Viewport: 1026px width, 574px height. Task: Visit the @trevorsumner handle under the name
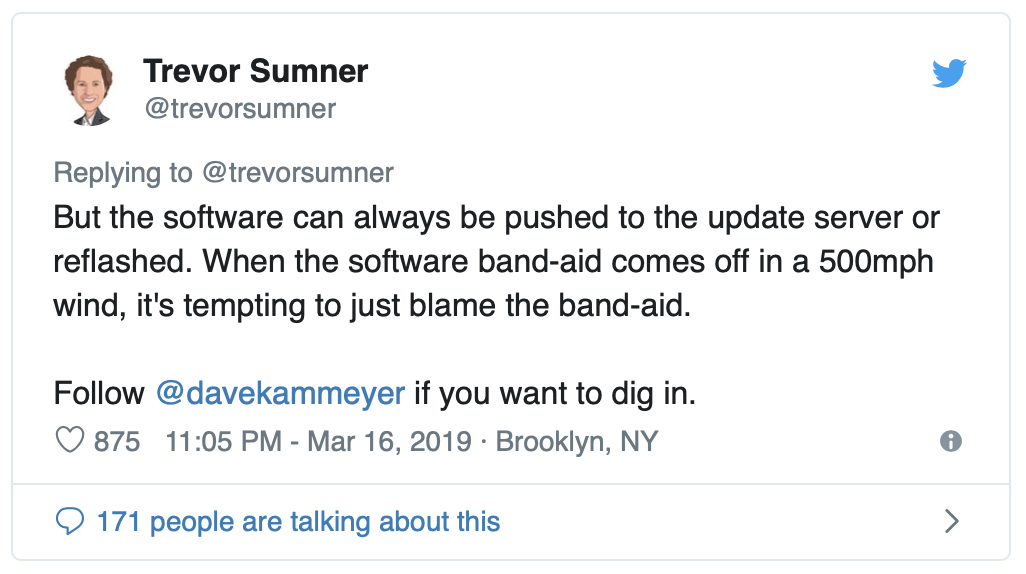click(x=240, y=108)
